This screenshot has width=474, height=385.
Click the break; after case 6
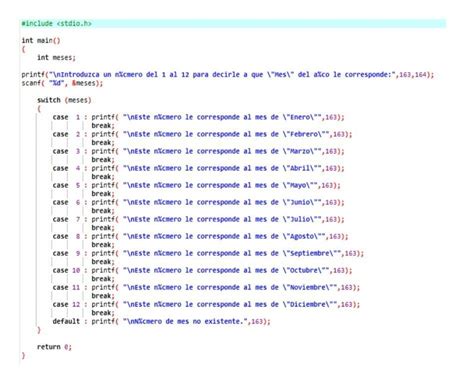tap(103, 211)
